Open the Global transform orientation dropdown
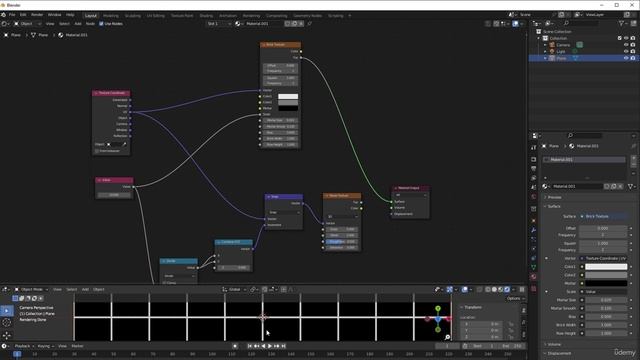 pyautogui.click(x=234, y=289)
